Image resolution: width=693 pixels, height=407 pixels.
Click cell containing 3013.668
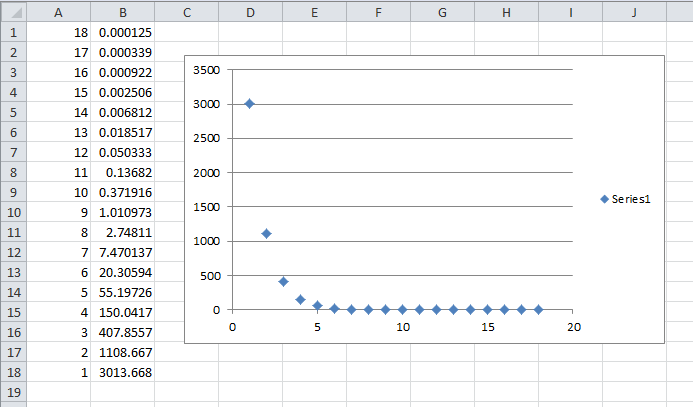point(122,373)
